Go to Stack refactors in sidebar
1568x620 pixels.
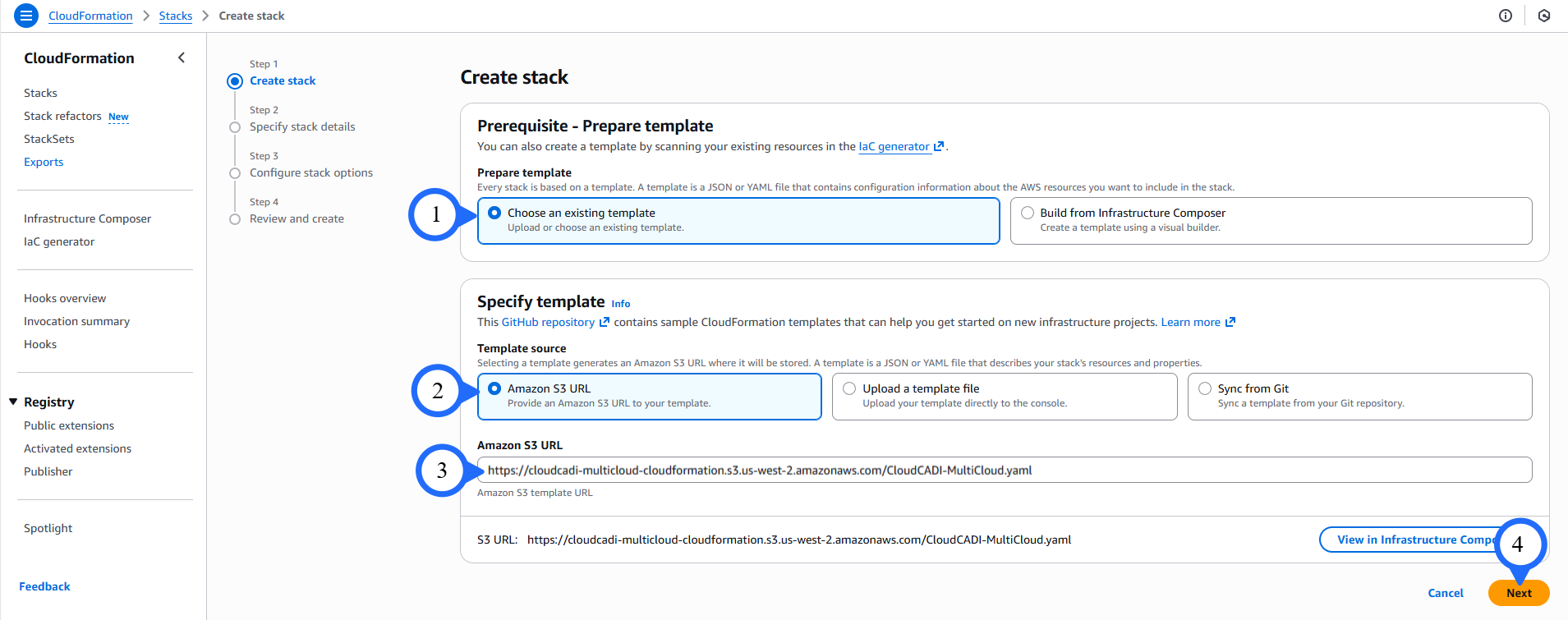coord(63,116)
